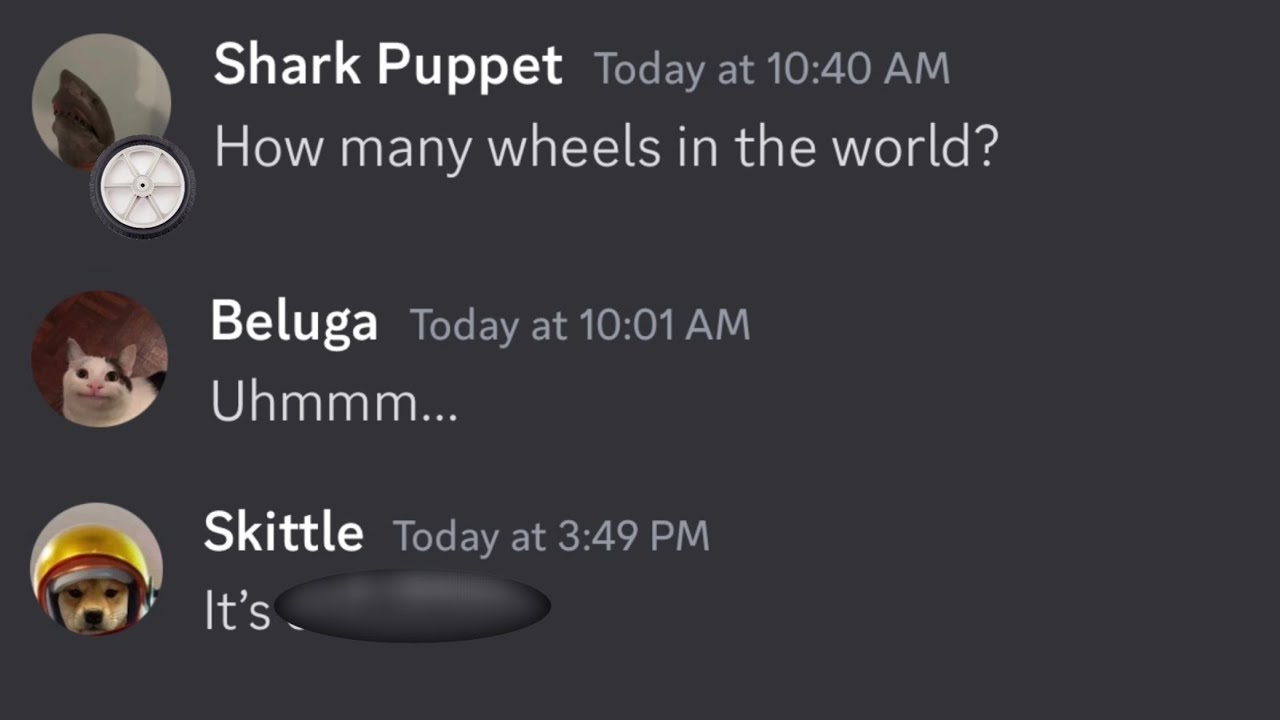1280x720 pixels.
Task: Click the "It's" text in Skittle's message
Action: tap(237, 610)
